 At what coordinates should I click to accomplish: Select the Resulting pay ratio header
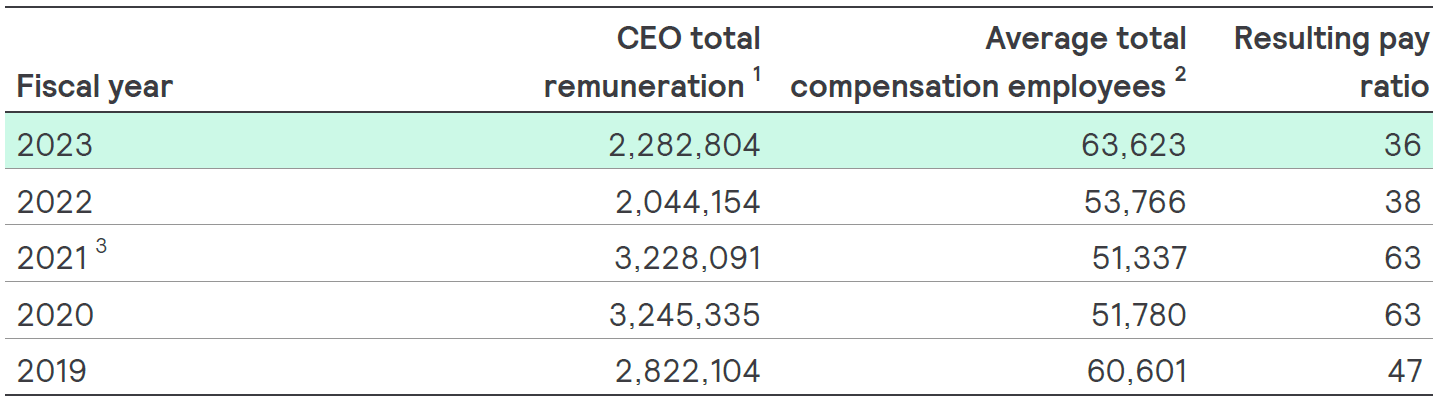(x=1331, y=62)
